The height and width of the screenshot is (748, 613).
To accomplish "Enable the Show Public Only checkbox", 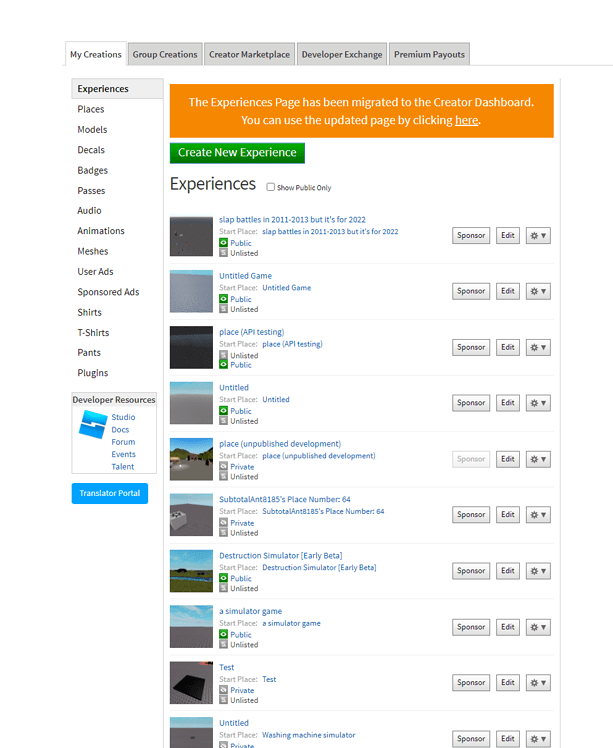I will [270, 187].
